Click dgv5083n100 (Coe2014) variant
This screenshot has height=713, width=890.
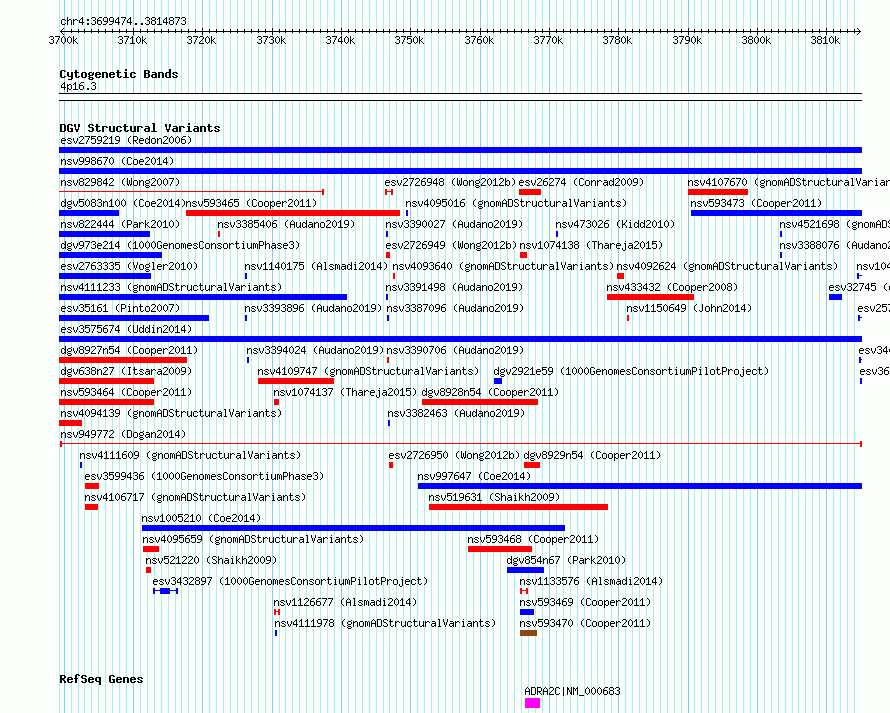[x=123, y=203]
